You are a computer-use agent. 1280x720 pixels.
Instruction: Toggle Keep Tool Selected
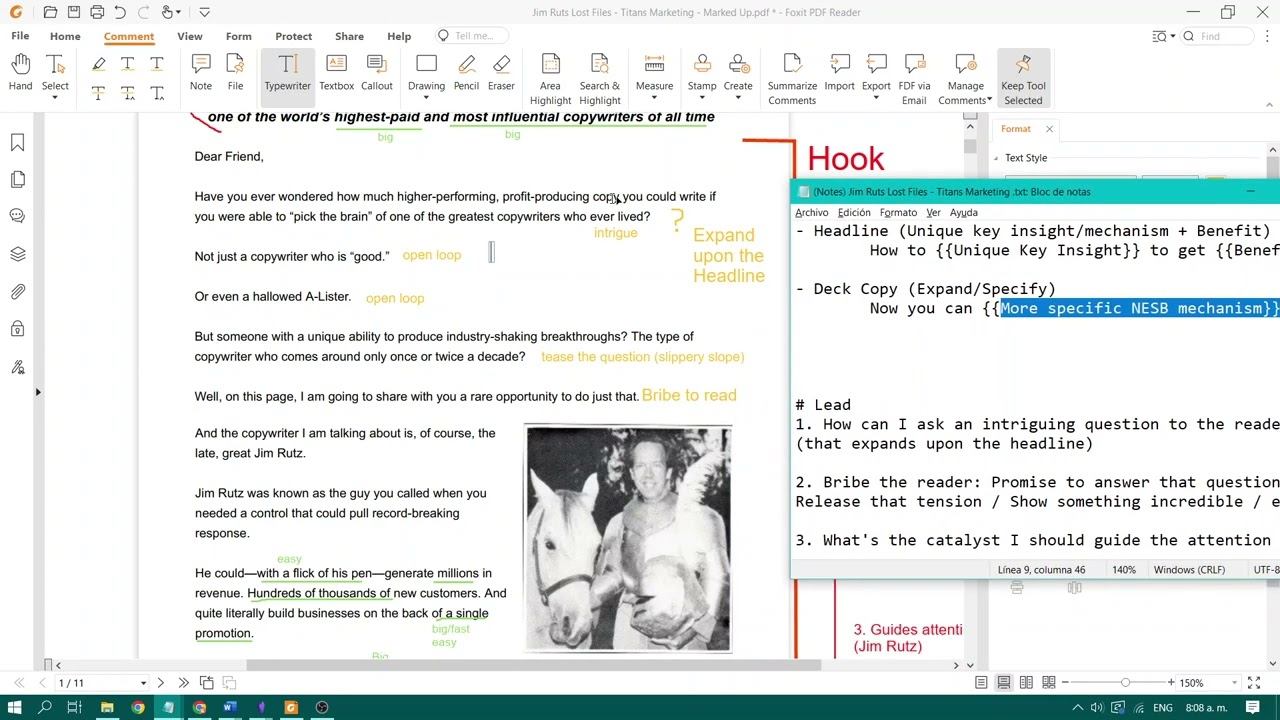(1023, 79)
